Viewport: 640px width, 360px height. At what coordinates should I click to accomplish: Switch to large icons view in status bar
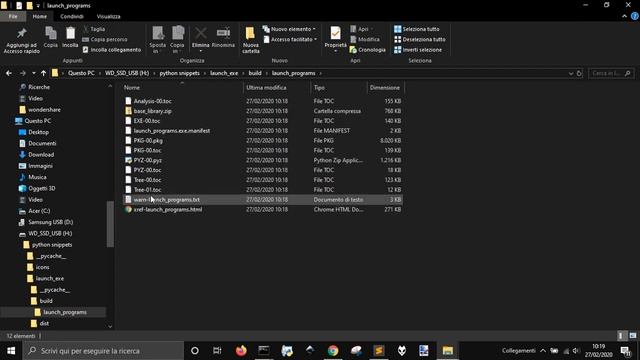(x=633, y=336)
